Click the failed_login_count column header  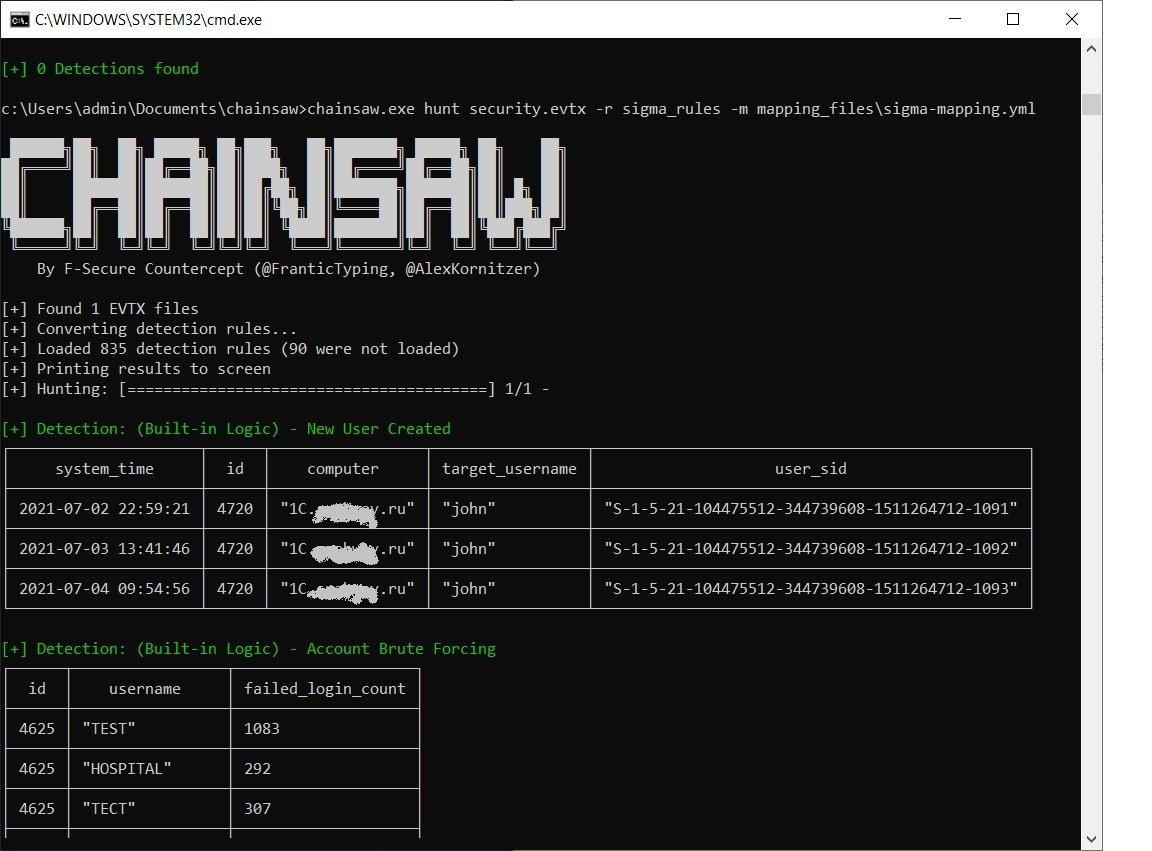coord(325,689)
